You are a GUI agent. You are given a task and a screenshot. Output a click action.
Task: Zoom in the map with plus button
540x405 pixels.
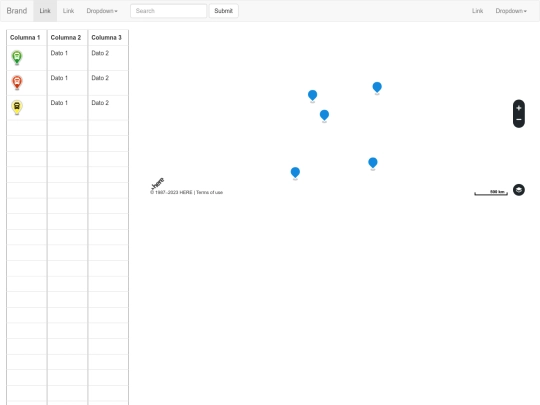pos(519,108)
